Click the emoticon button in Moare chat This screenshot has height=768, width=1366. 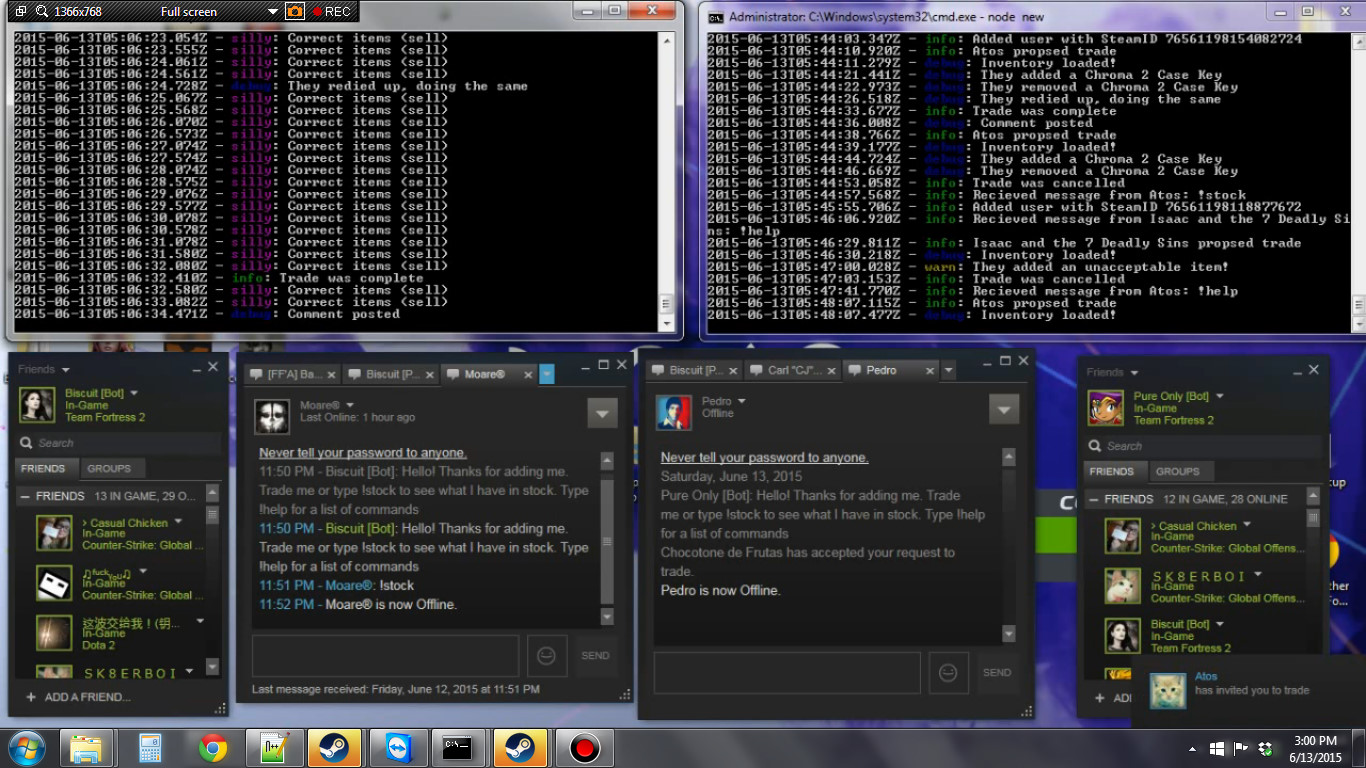546,656
